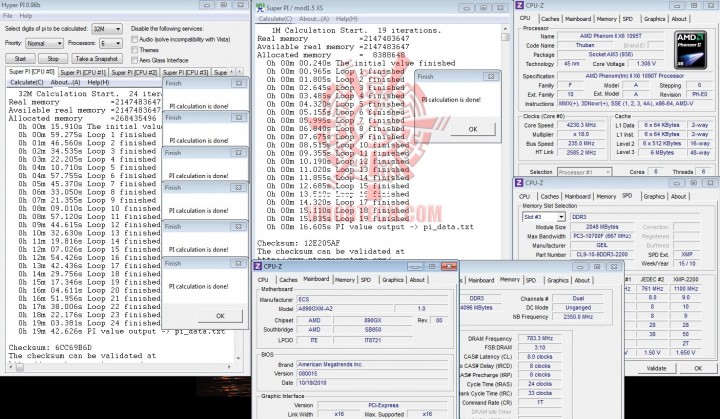Select the SPD tab in the CPU-Z Mainboard window
Image resolution: width=720 pixels, height=419 pixels.
366,280
